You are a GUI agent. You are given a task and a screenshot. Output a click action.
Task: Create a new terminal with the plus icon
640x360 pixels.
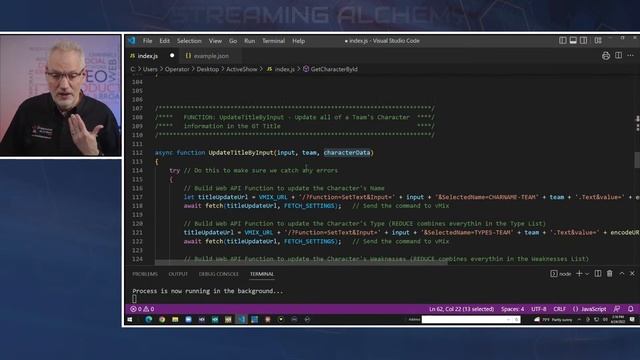pos(579,273)
